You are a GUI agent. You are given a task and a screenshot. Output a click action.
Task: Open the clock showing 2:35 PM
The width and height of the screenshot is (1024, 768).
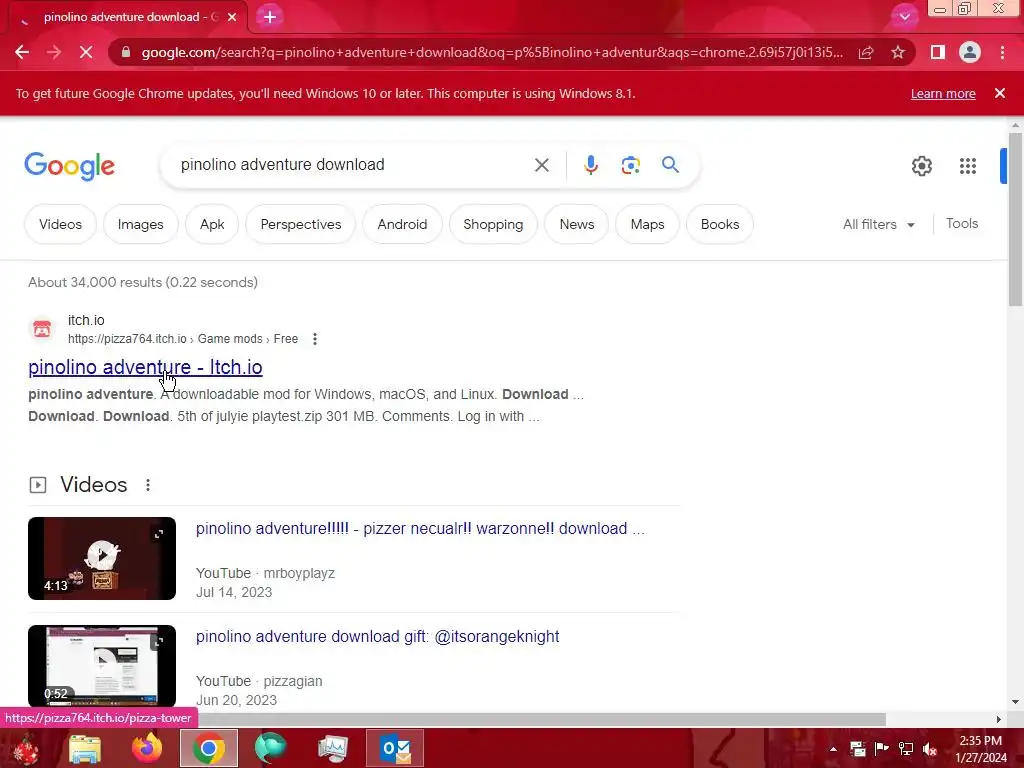tap(980, 749)
